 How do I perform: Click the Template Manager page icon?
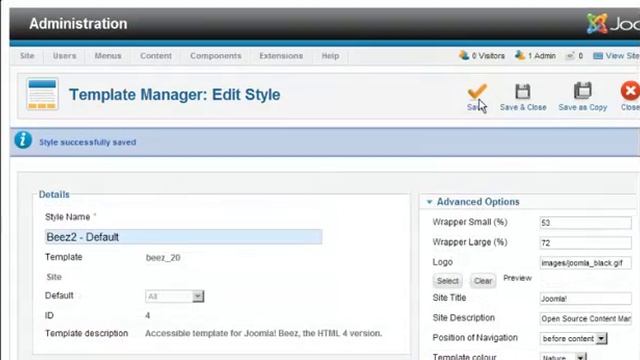pos(42,94)
